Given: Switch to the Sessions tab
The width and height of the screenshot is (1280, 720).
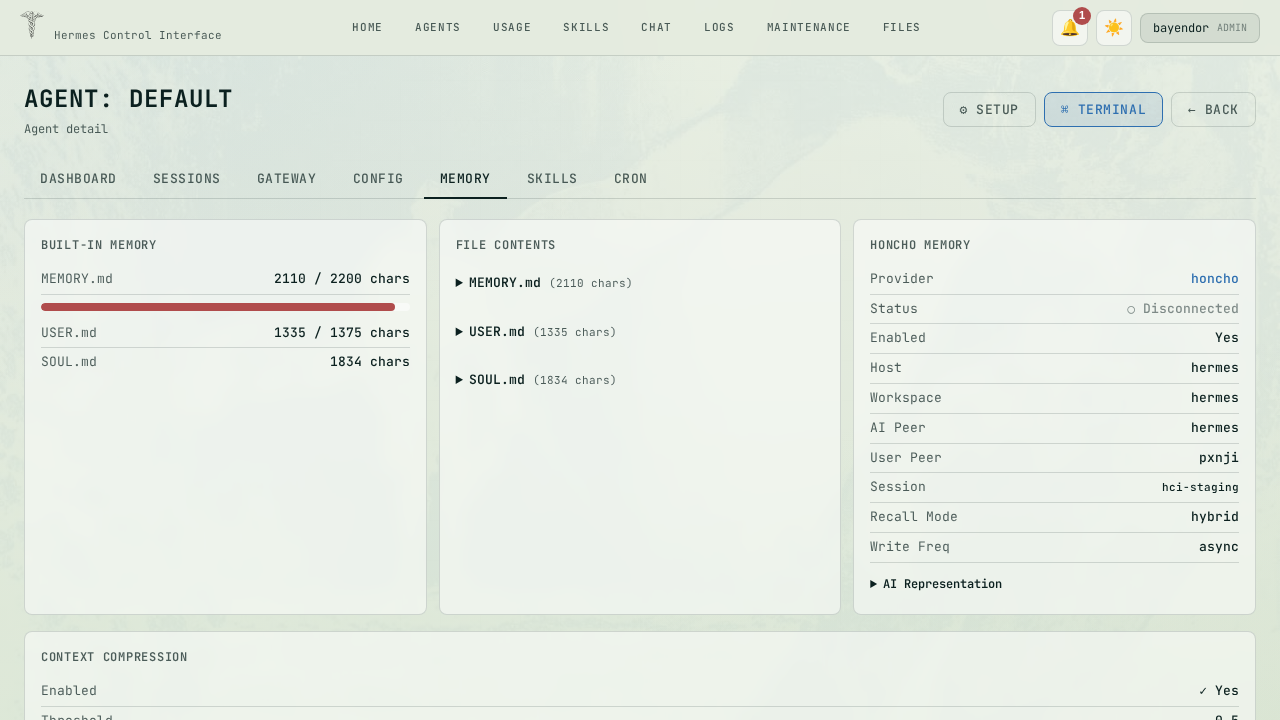Looking at the screenshot, I should [186, 179].
